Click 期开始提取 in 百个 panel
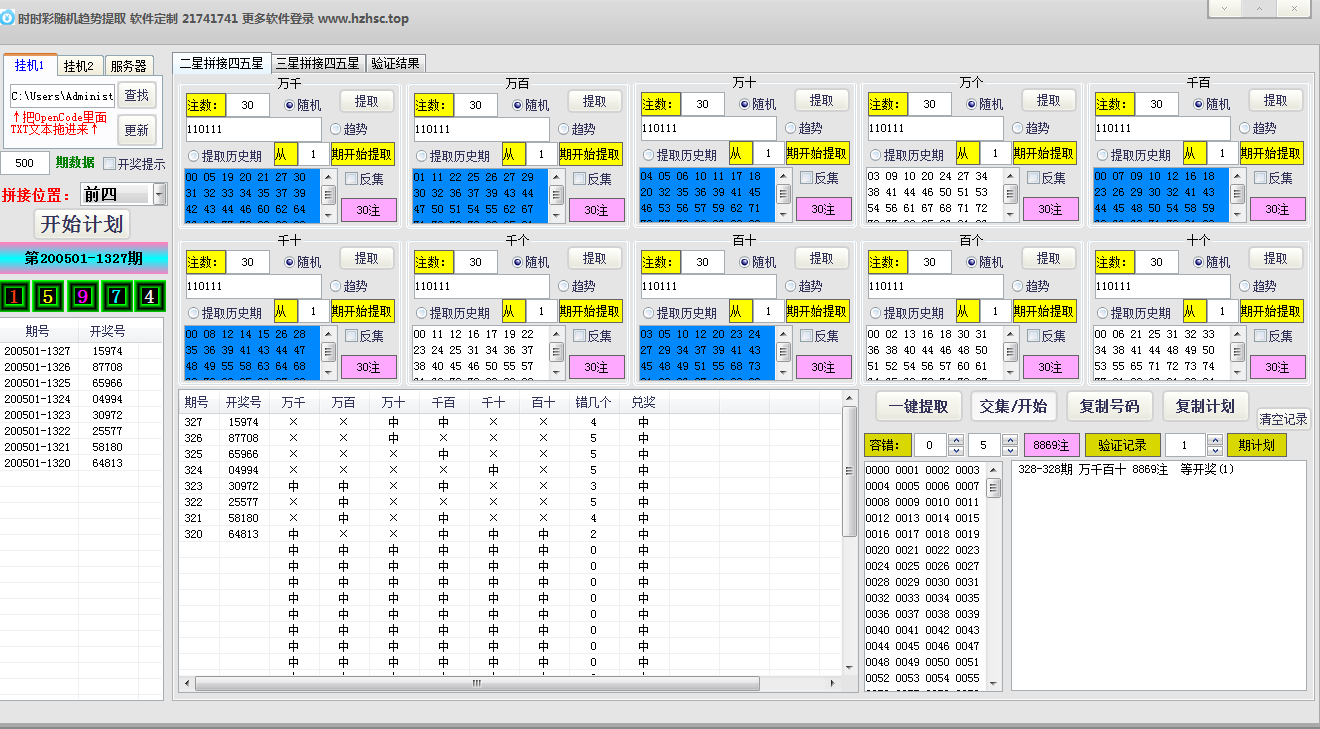This screenshot has height=729, width=1320. [x=1045, y=311]
